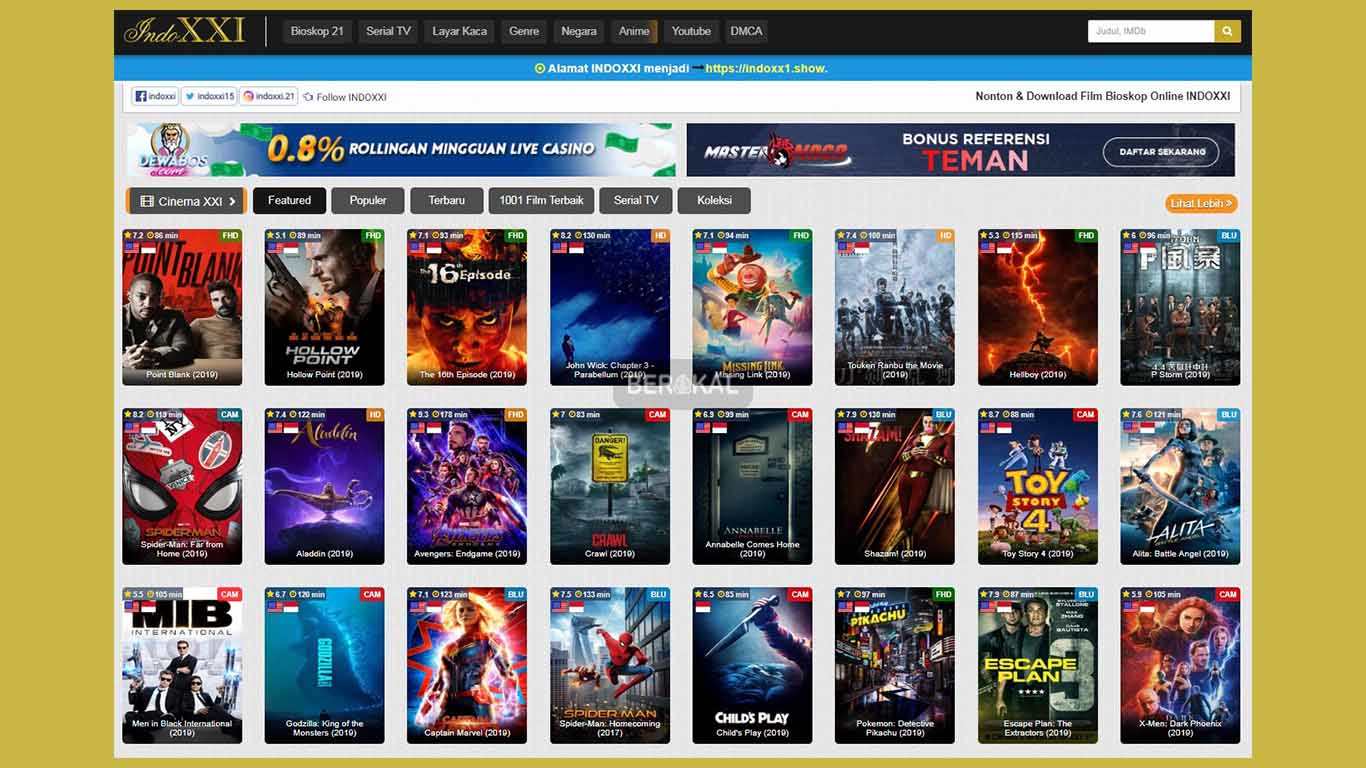This screenshot has width=1366, height=768.
Task: Click CAM badge on Toy Story 4
Action: pos(1086,415)
